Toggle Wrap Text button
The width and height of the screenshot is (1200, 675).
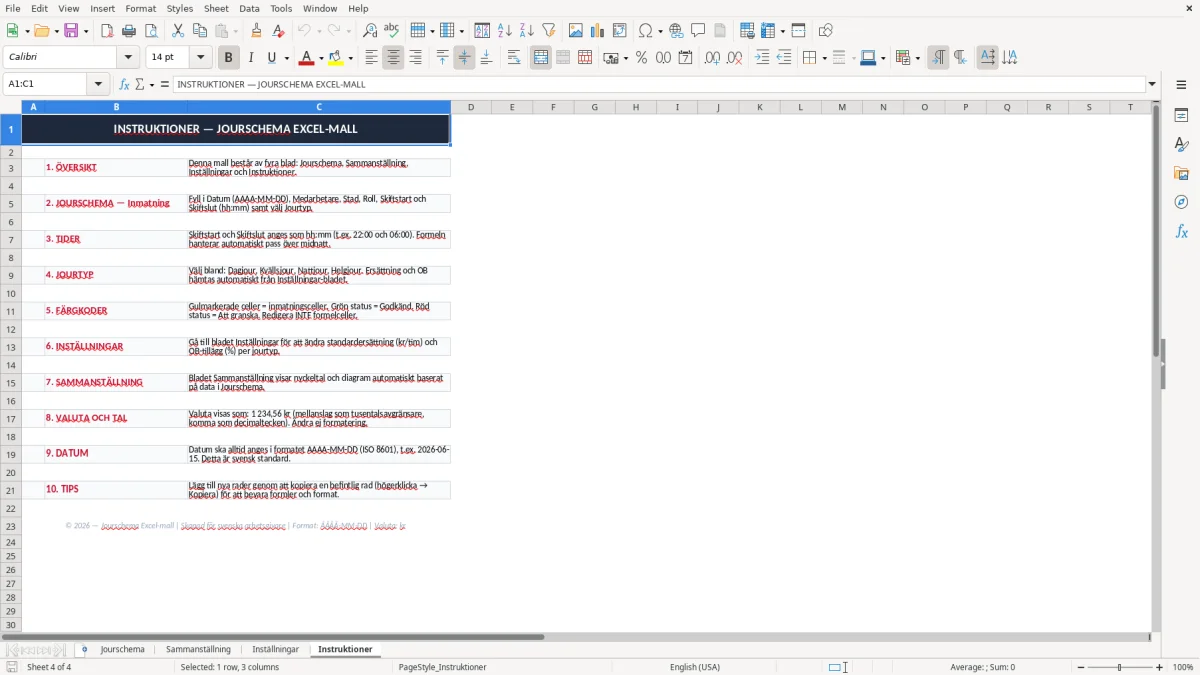pos(514,58)
